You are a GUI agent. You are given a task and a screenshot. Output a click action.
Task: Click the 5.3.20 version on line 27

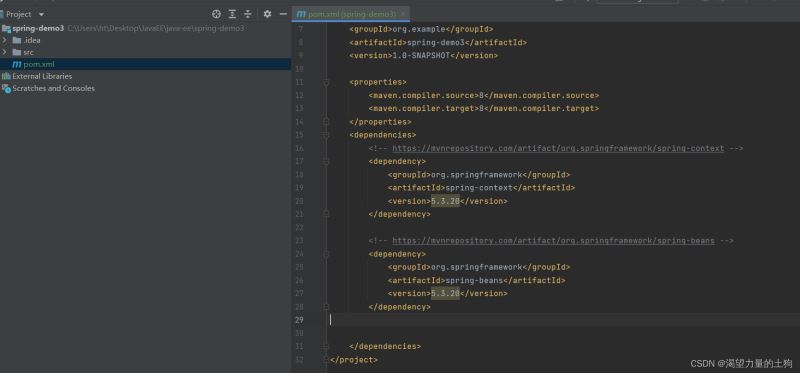click(445, 293)
